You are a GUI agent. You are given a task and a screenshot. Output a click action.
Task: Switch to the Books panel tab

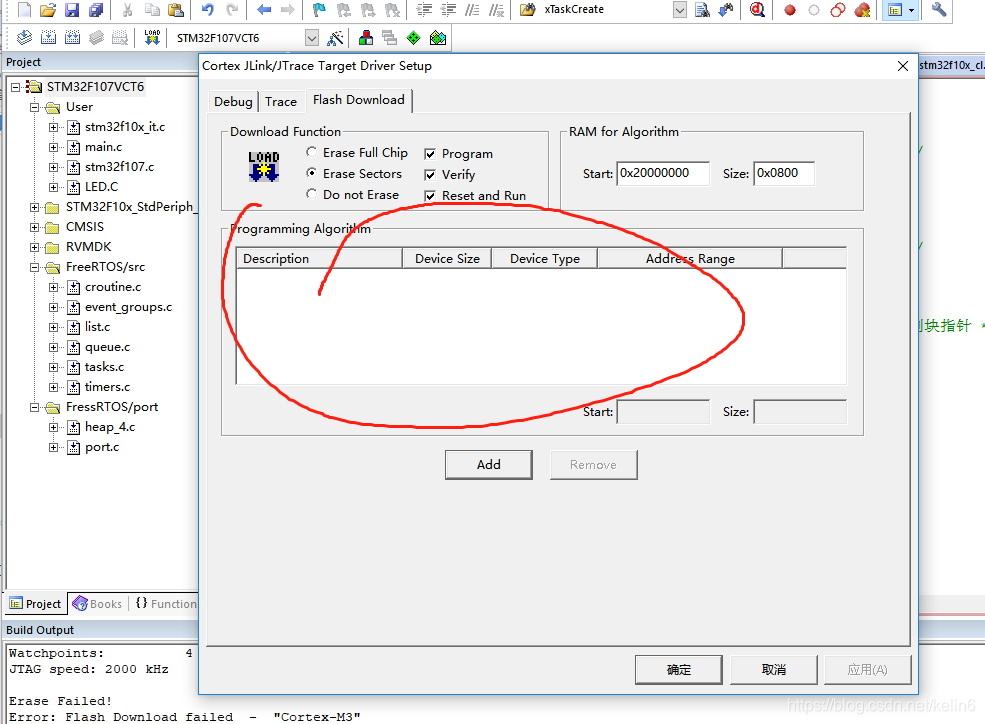click(98, 604)
